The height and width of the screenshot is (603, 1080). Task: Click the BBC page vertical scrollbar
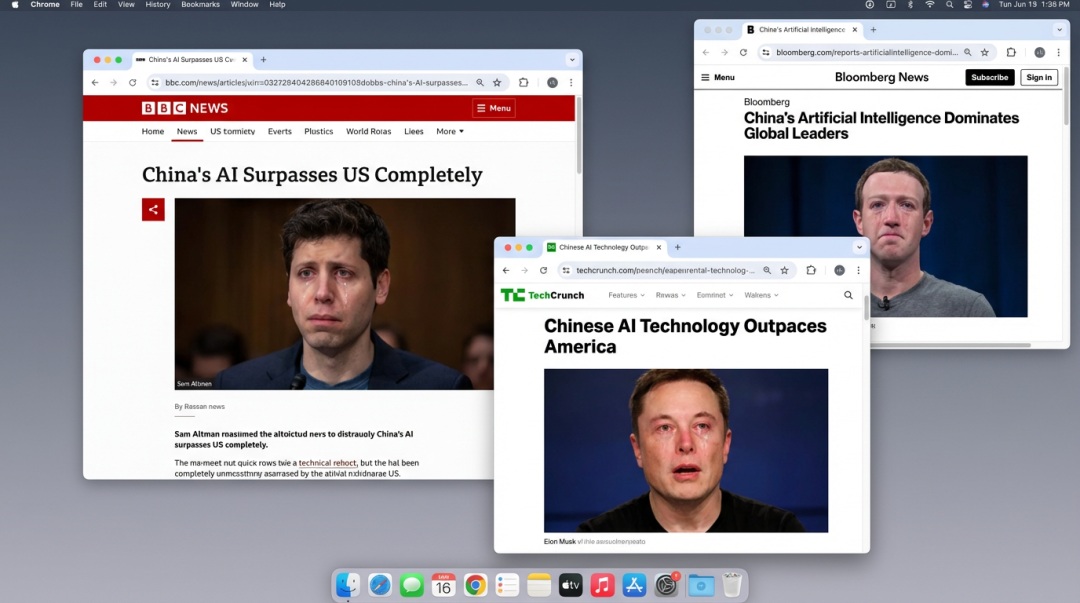pyautogui.click(x=577, y=140)
